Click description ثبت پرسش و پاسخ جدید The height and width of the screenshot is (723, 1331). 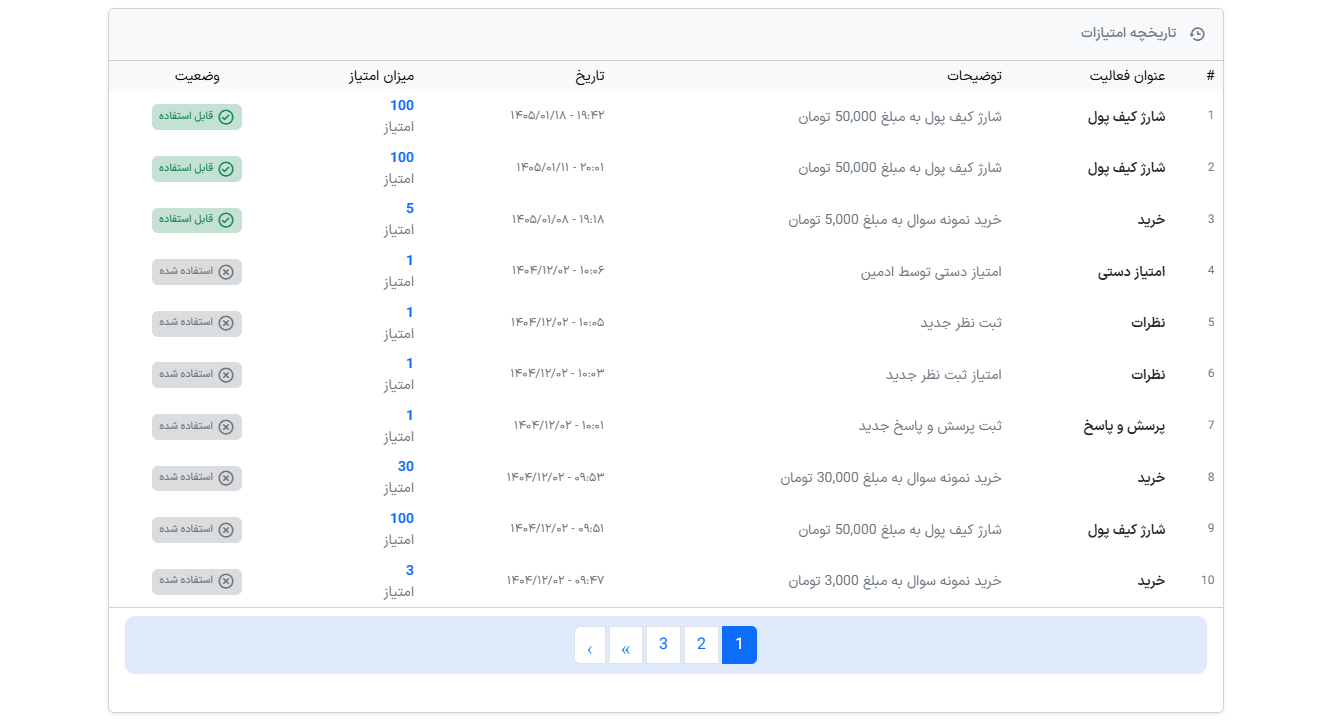tap(930, 427)
